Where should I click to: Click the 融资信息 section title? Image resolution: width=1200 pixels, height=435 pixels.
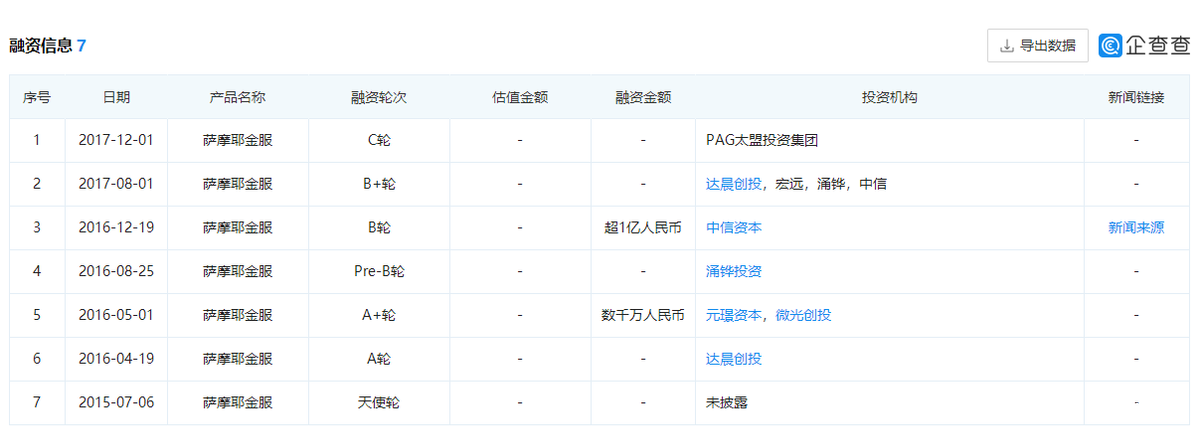pyautogui.click(x=41, y=46)
